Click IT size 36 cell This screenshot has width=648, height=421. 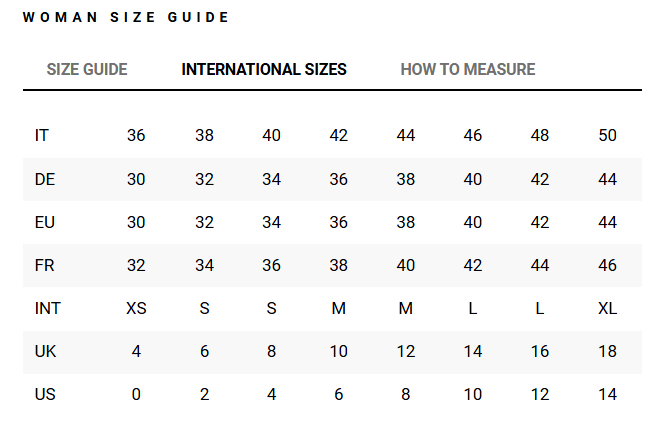[136, 136]
